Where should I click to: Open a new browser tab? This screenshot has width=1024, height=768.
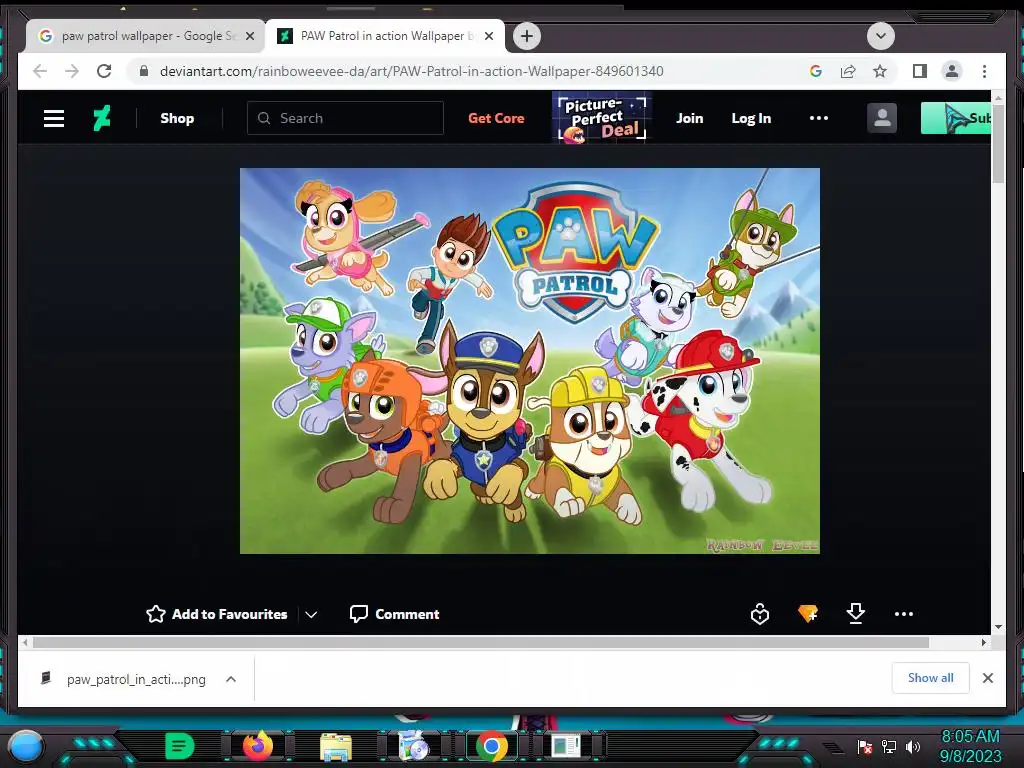(527, 36)
